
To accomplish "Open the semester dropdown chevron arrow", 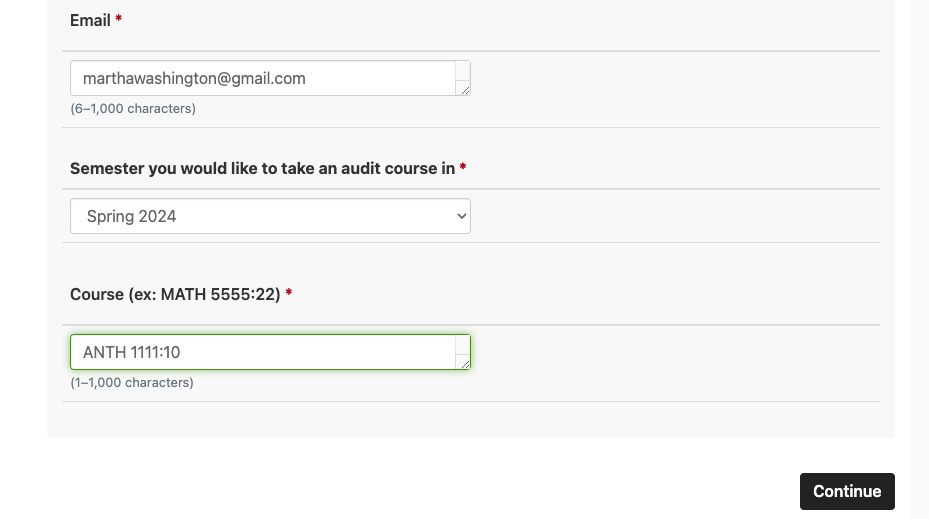I will click(x=462, y=216).
